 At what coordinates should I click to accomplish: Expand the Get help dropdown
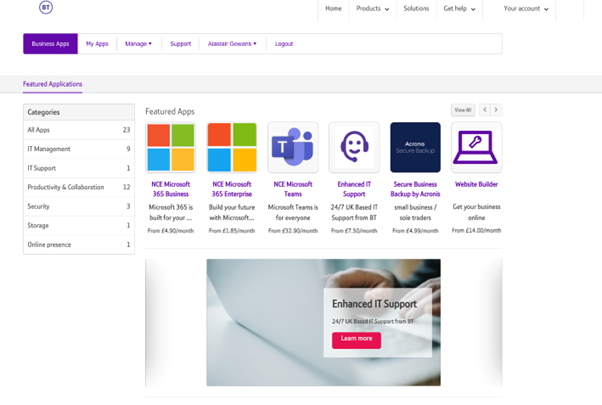click(459, 8)
